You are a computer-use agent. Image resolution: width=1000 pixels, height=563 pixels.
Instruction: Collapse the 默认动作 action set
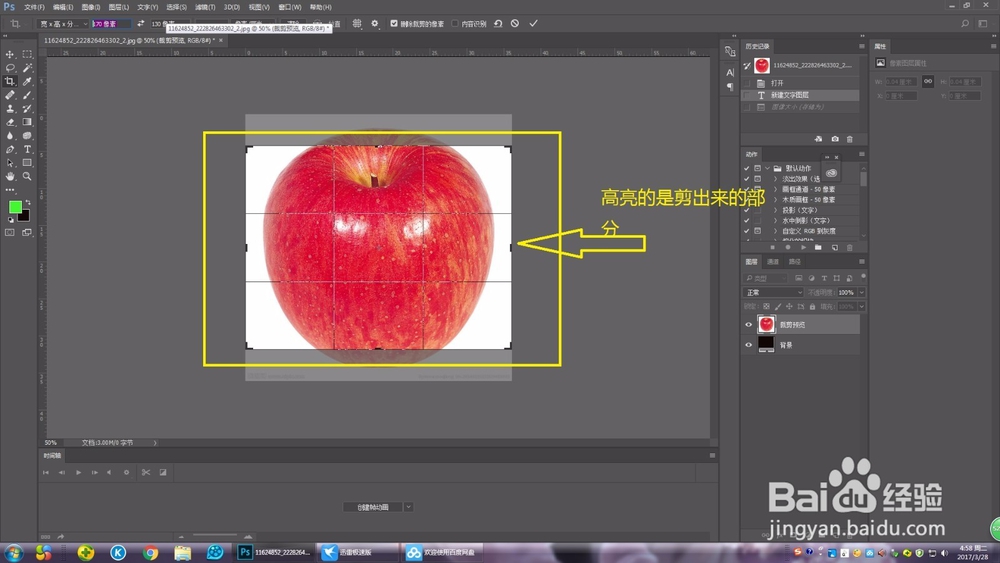[768, 168]
